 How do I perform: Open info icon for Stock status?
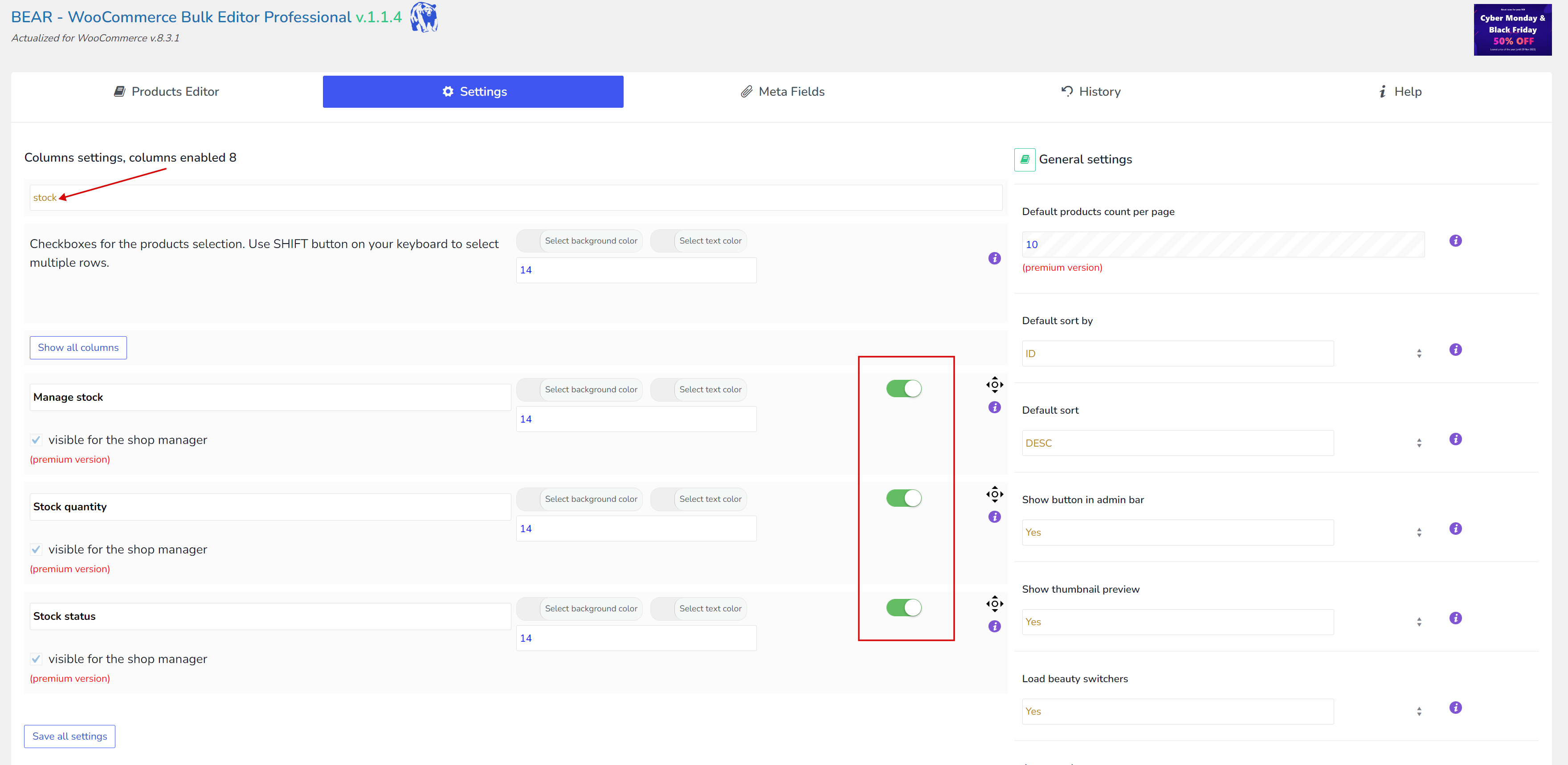[x=995, y=626]
